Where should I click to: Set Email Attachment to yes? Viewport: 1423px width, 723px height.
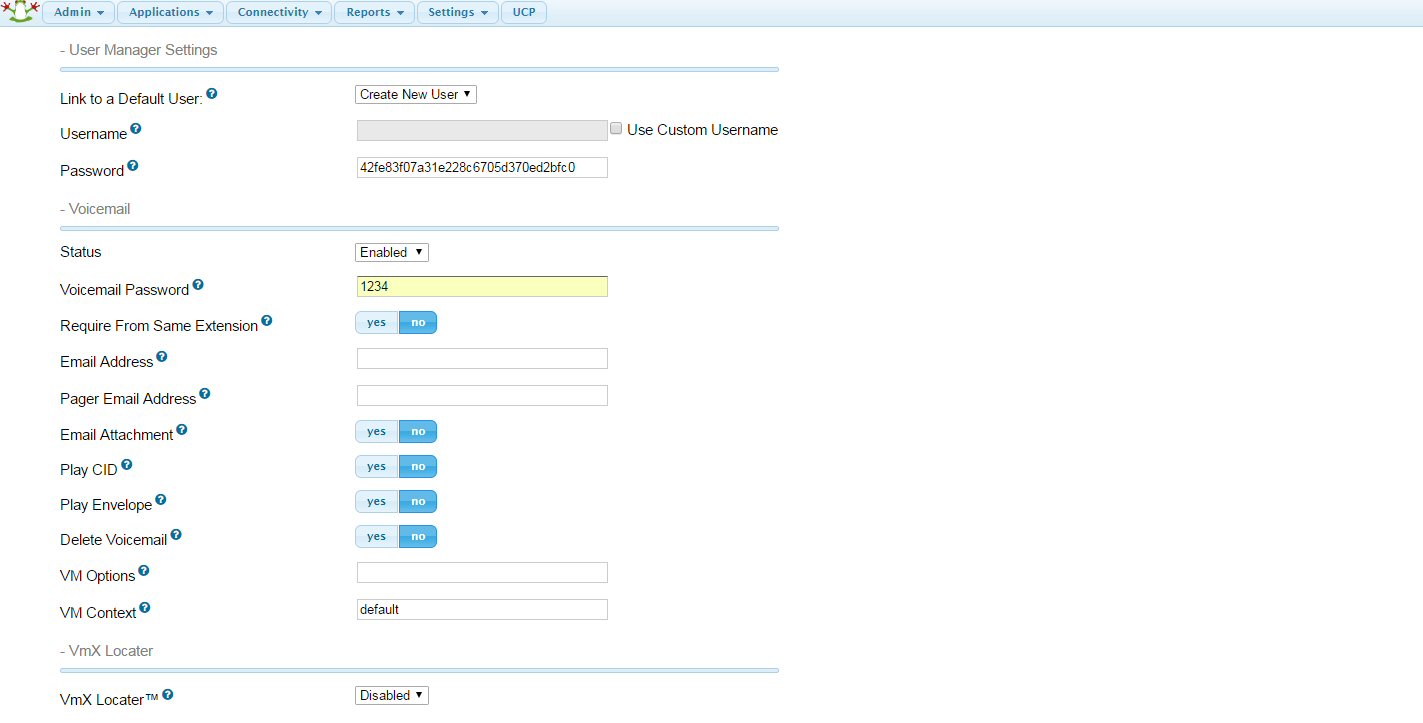point(376,431)
